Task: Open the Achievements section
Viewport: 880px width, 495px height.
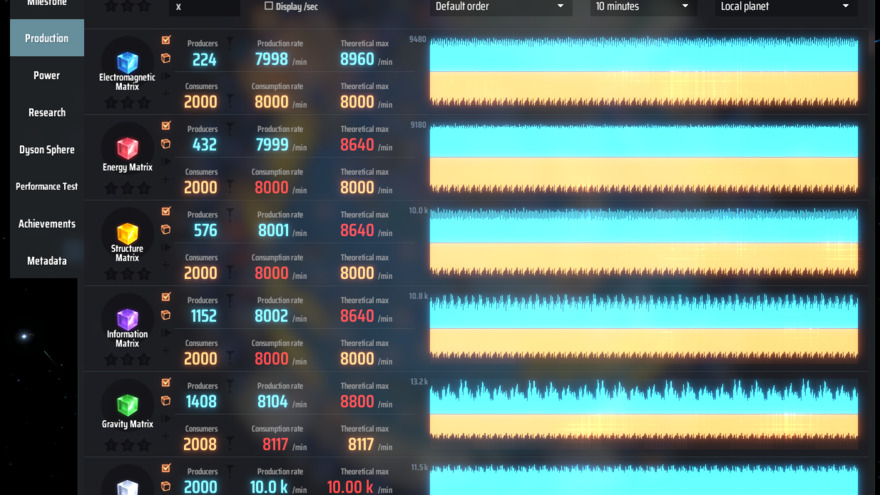Action: 47,224
